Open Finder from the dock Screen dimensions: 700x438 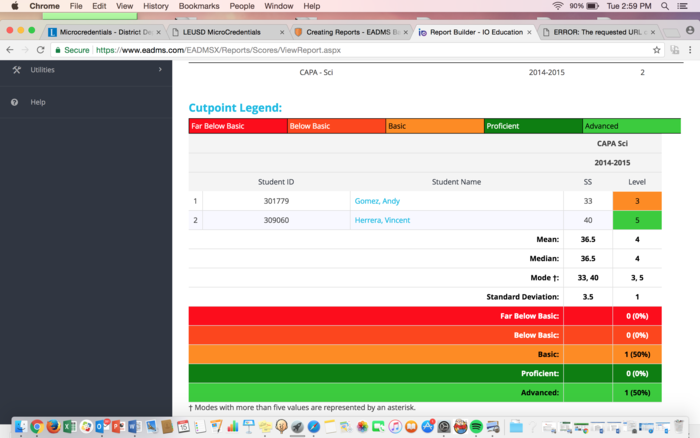pos(20,426)
